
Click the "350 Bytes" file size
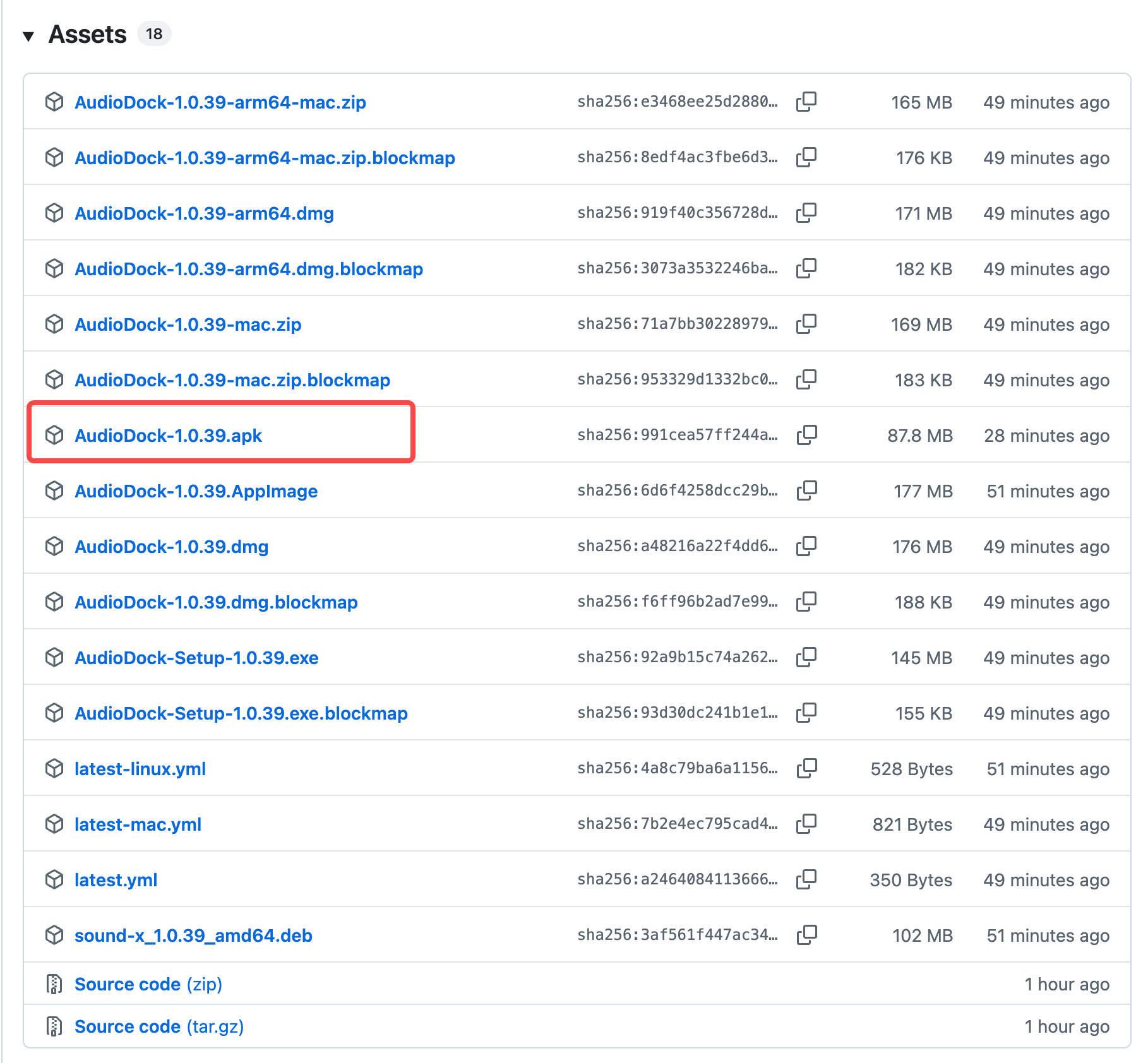[x=911, y=880]
